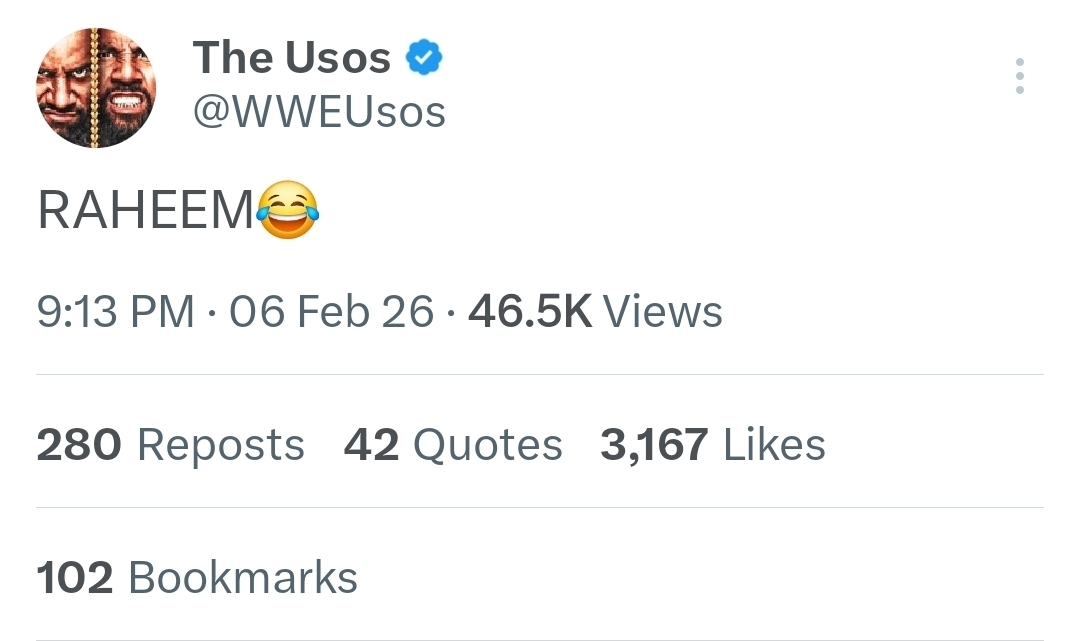Viewport: 1080px width, 641px height.
Task: Click the word Views
Action: tap(663, 312)
